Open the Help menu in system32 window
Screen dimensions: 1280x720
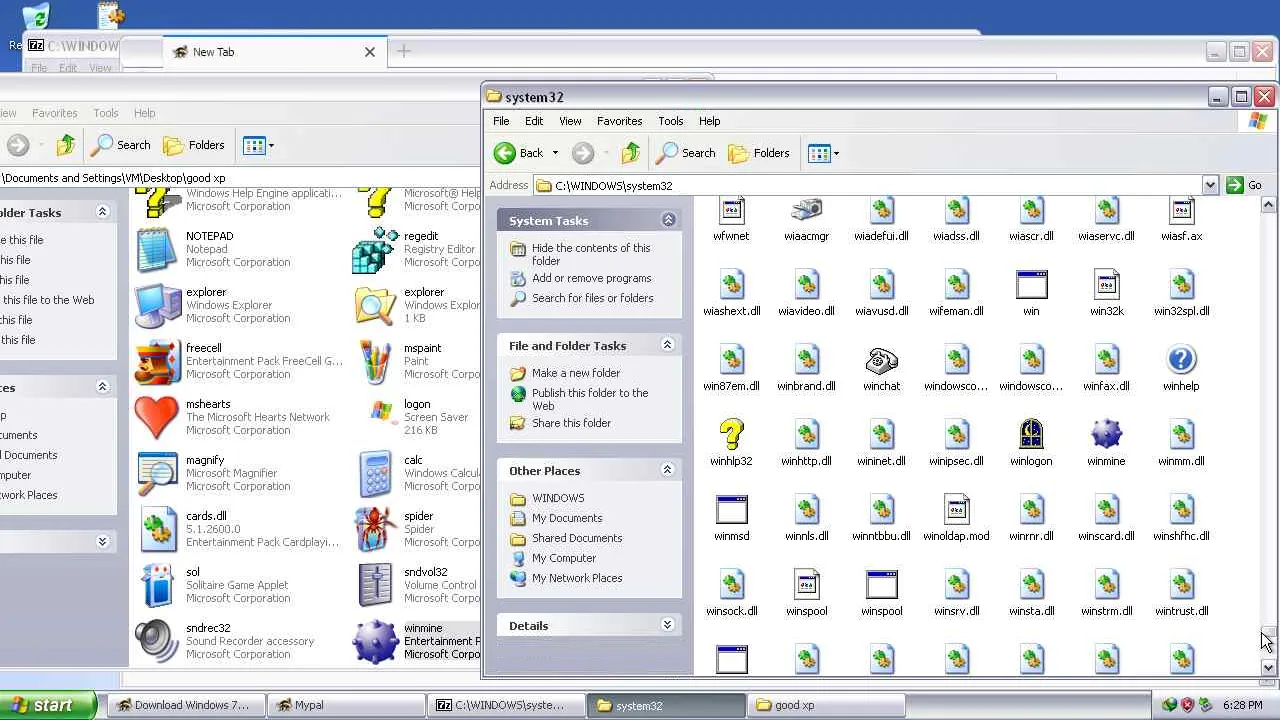[x=709, y=121]
